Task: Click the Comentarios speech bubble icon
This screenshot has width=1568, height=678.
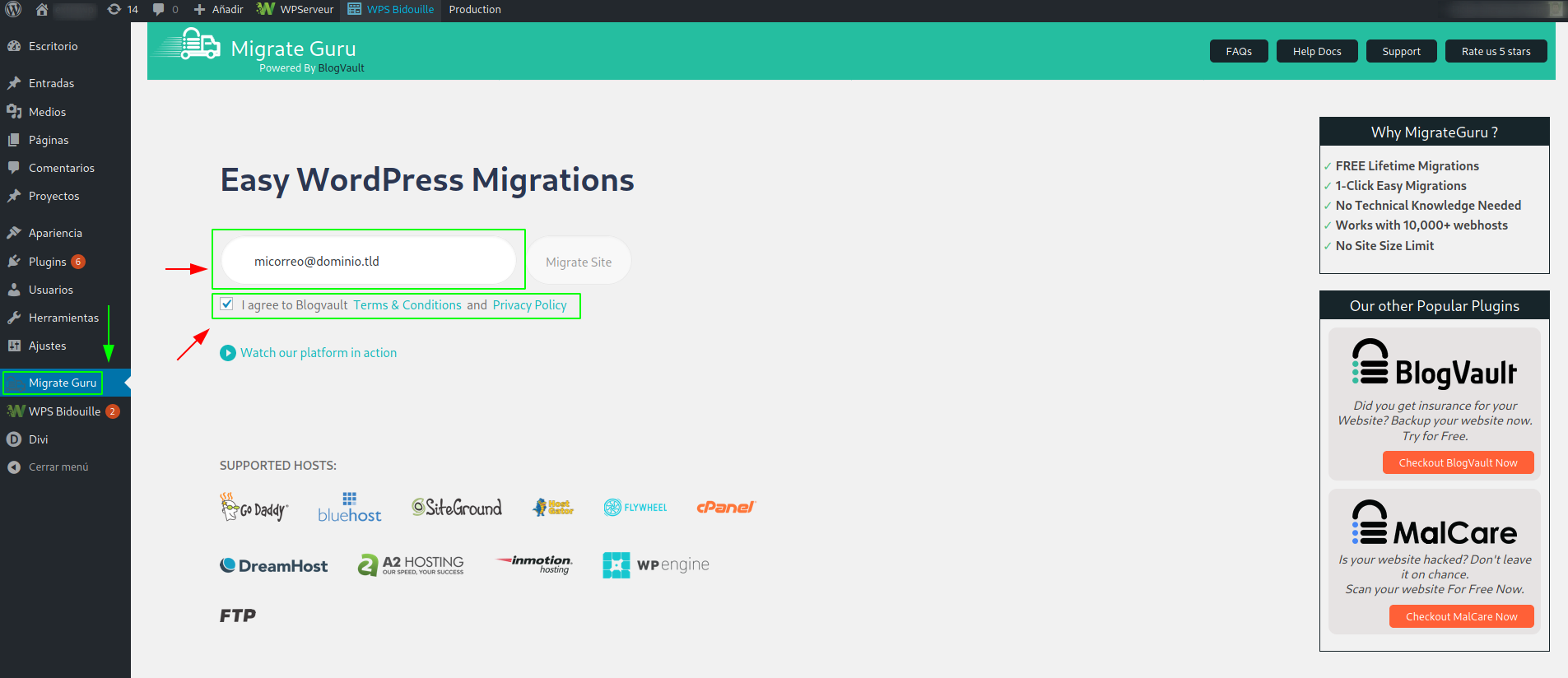Action: coord(14,168)
